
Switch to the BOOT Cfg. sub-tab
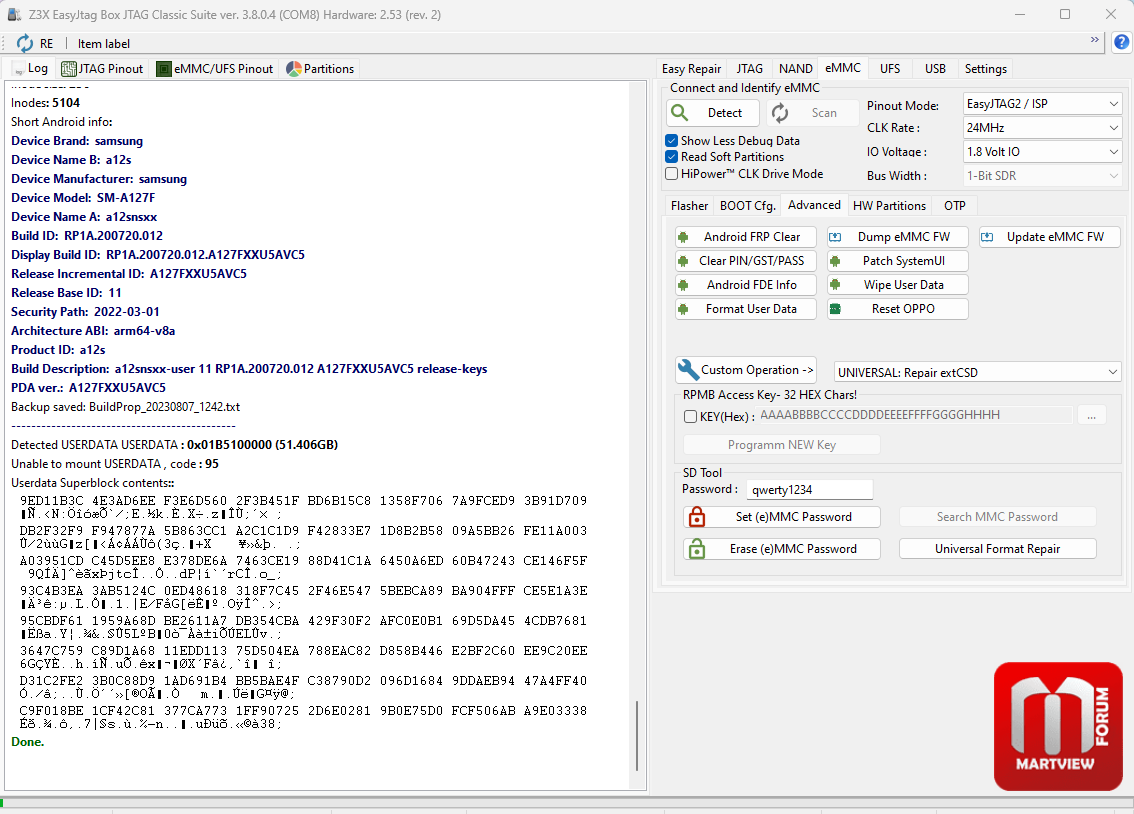click(x=748, y=206)
